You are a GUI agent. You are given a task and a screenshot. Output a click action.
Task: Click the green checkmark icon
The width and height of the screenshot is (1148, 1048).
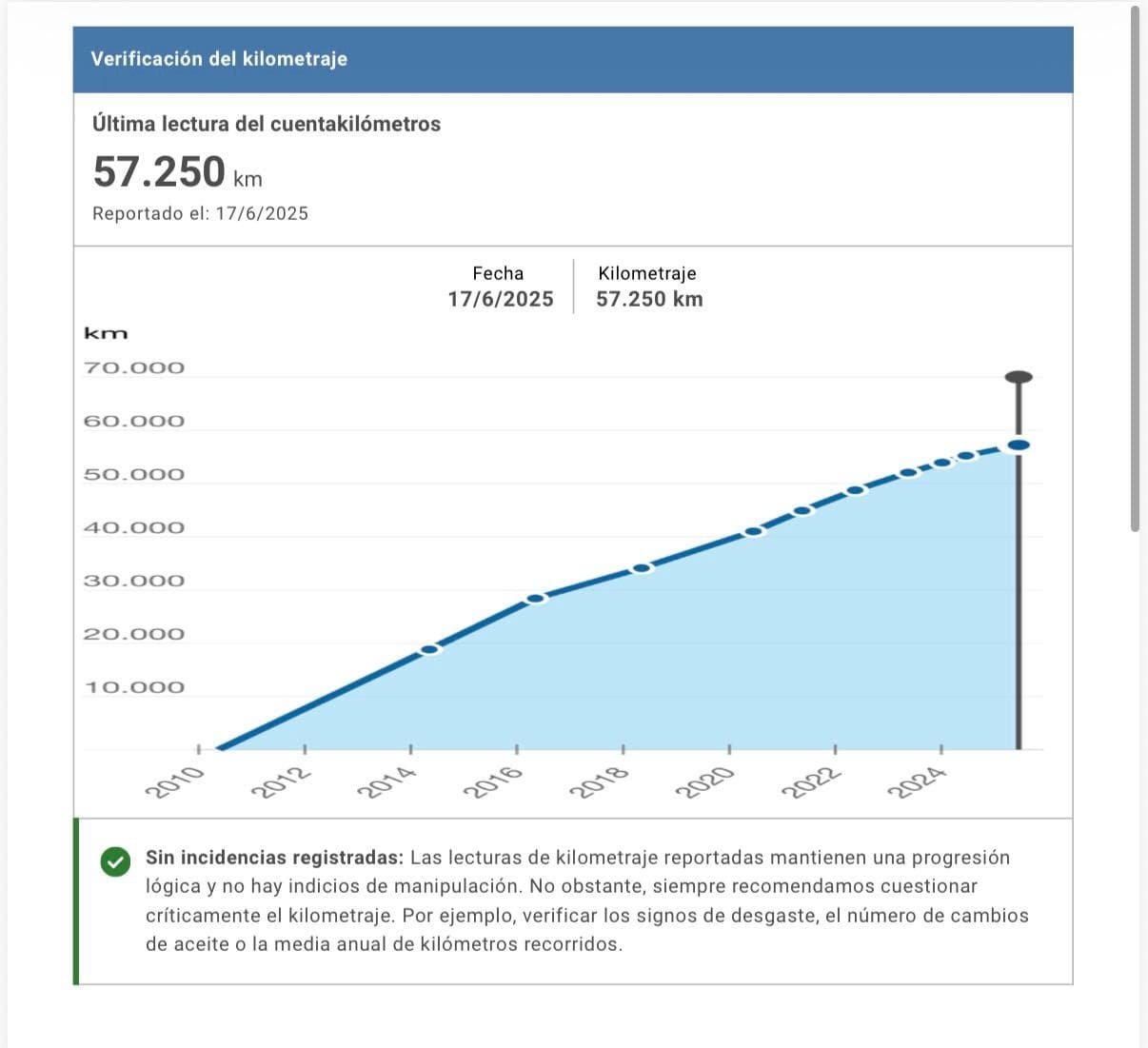point(115,861)
